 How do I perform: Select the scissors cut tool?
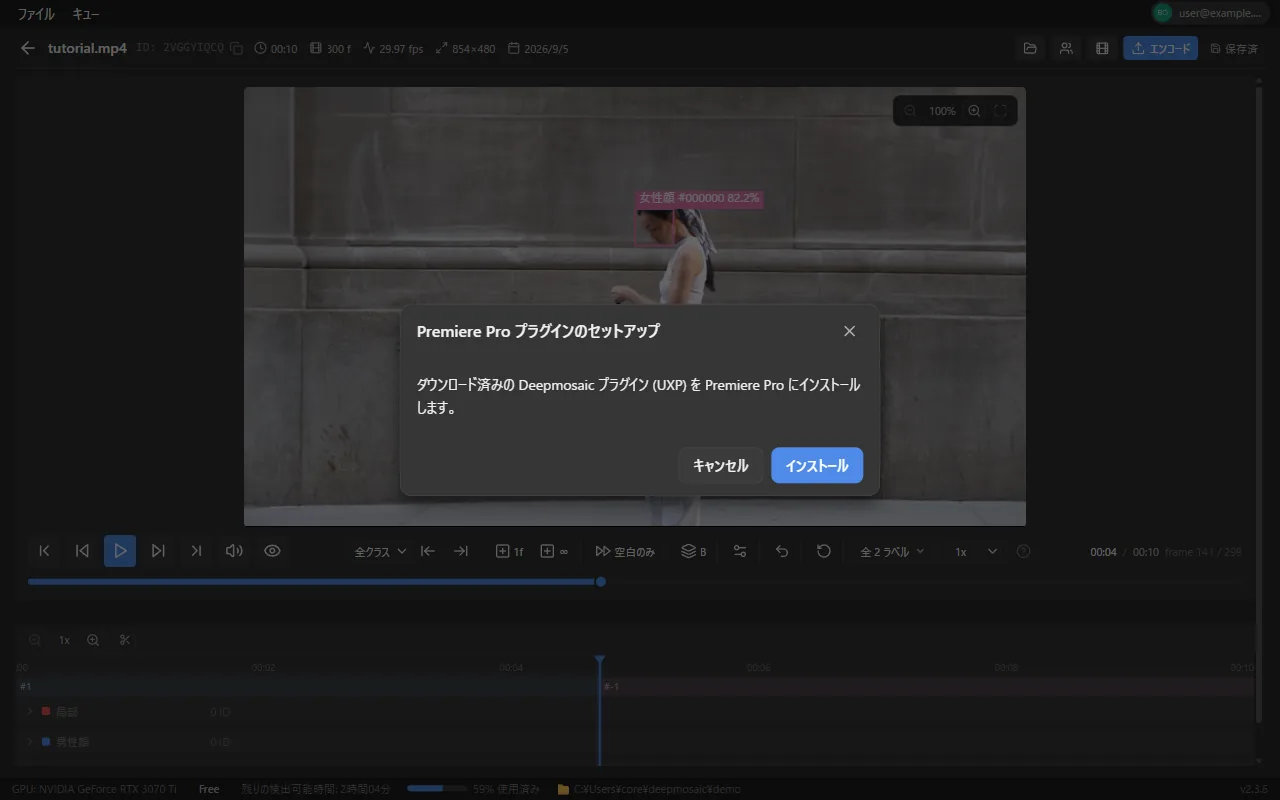125,640
